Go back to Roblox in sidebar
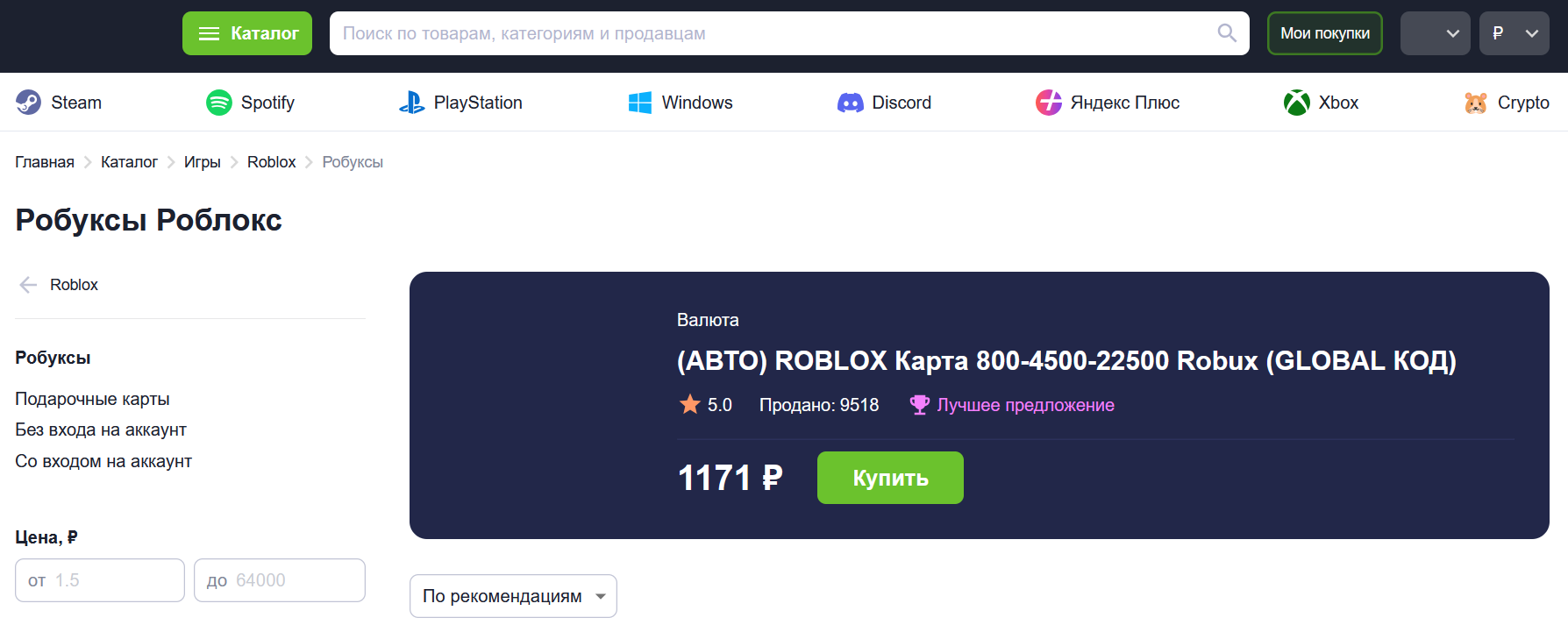Viewport: 1568px width, 632px height. [x=74, y=285]
